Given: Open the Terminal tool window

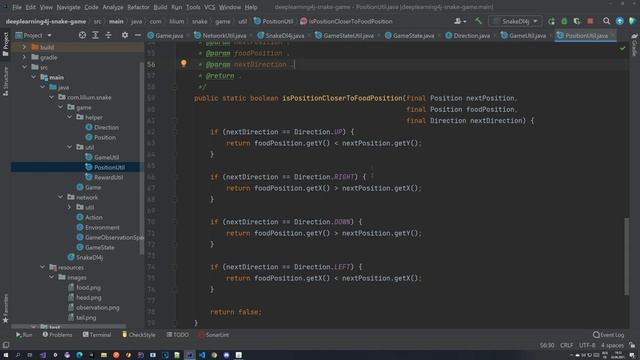Looking at the screenshot, I should pos(97,335).
